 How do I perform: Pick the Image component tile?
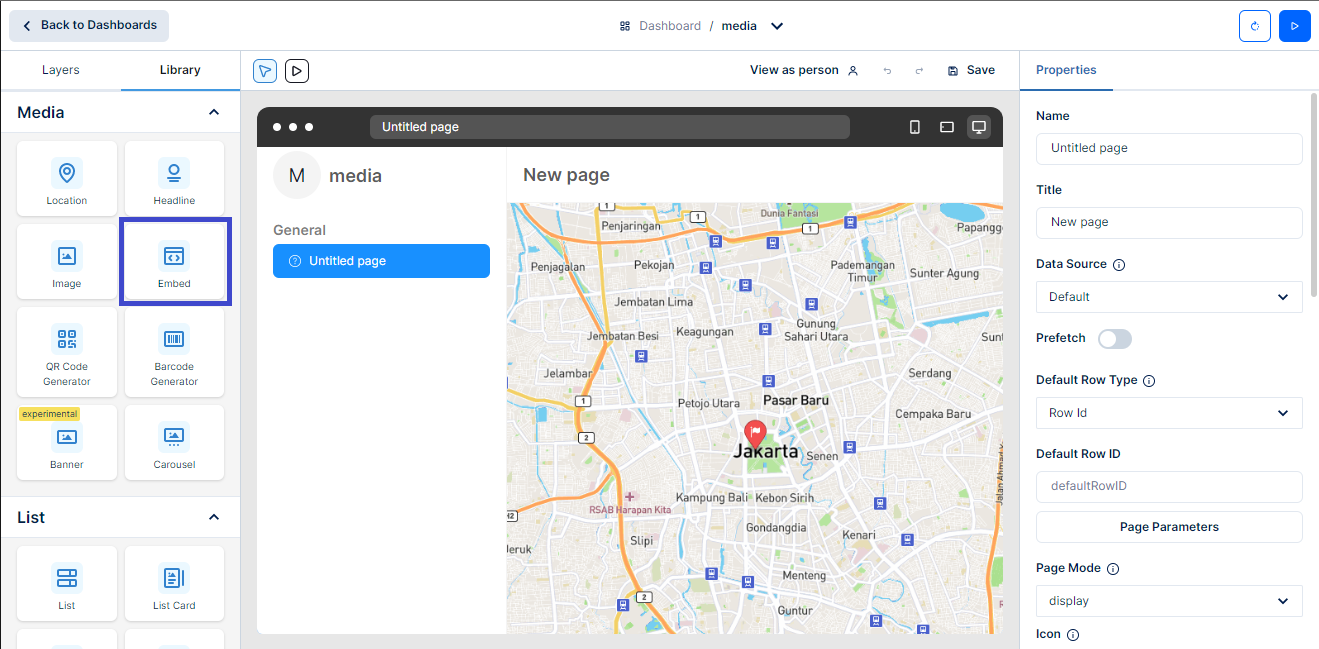pos(67,262)
